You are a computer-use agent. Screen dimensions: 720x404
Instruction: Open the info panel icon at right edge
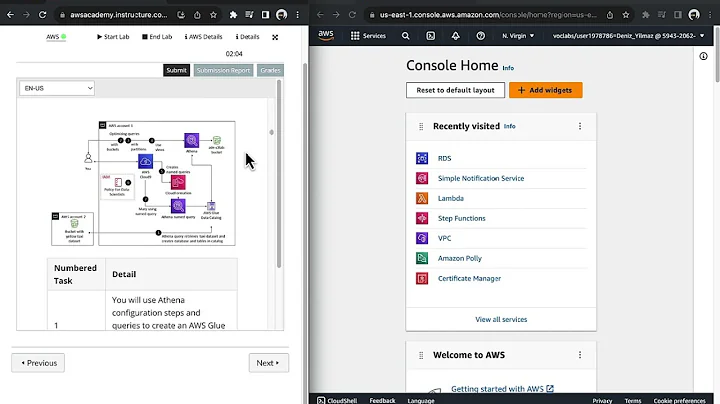pos(703,56)
